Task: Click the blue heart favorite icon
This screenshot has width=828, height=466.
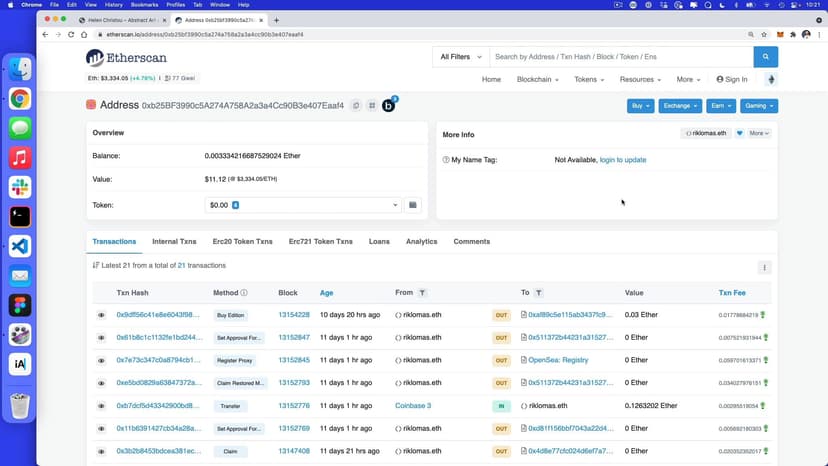Action: point(740,133)
